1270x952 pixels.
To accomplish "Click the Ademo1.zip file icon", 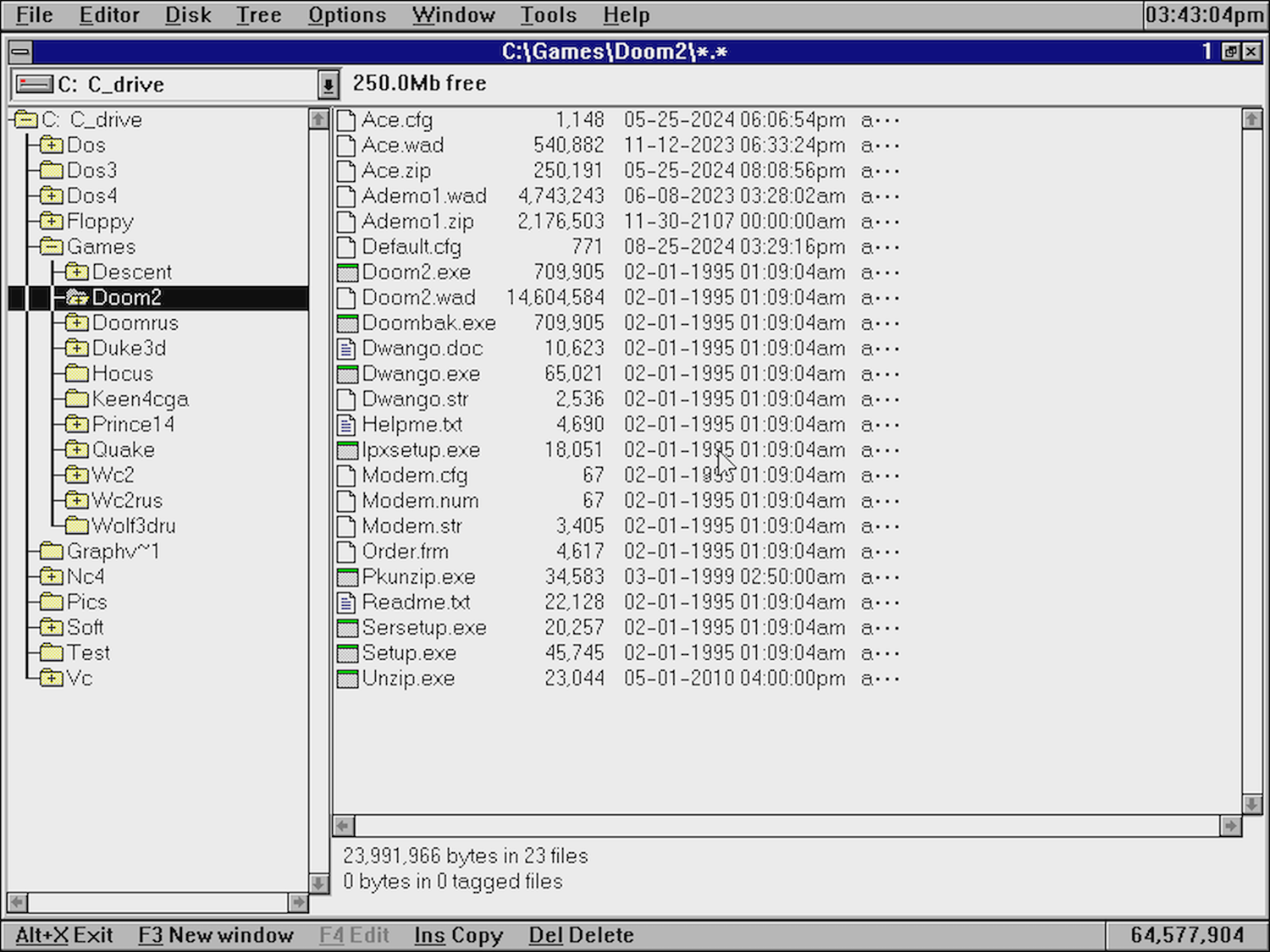I will (x=346, y=222).
